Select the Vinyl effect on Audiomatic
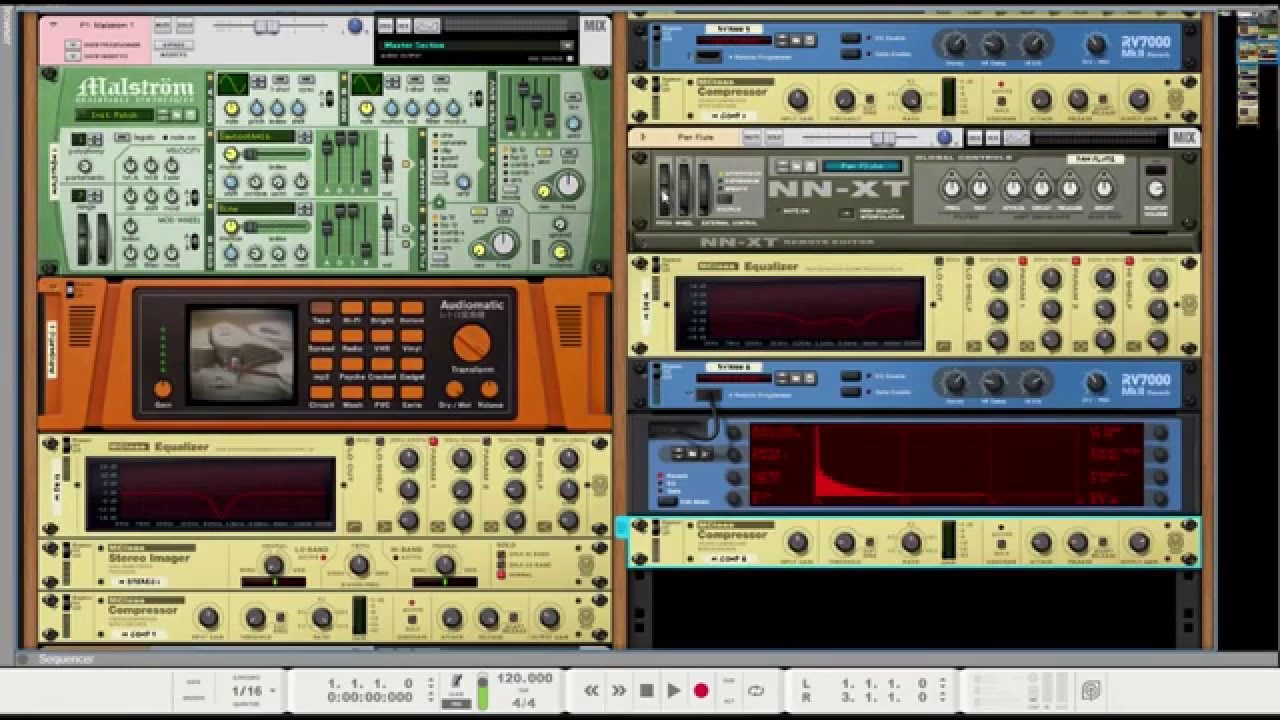The height and width of the screenshot is (720, 1280). coord(411,337)
